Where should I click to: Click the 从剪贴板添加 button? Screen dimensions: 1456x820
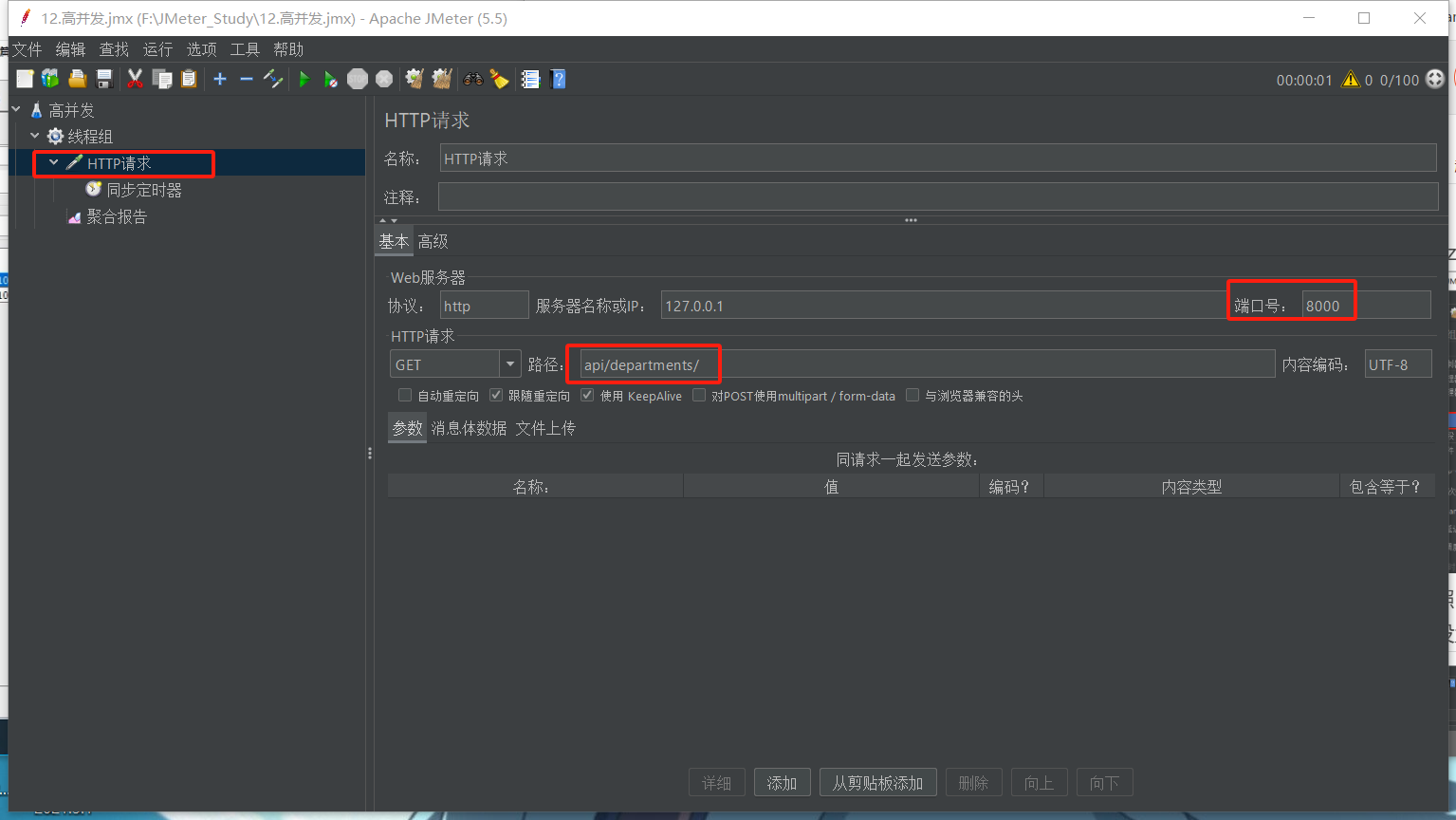pos(878,783)
